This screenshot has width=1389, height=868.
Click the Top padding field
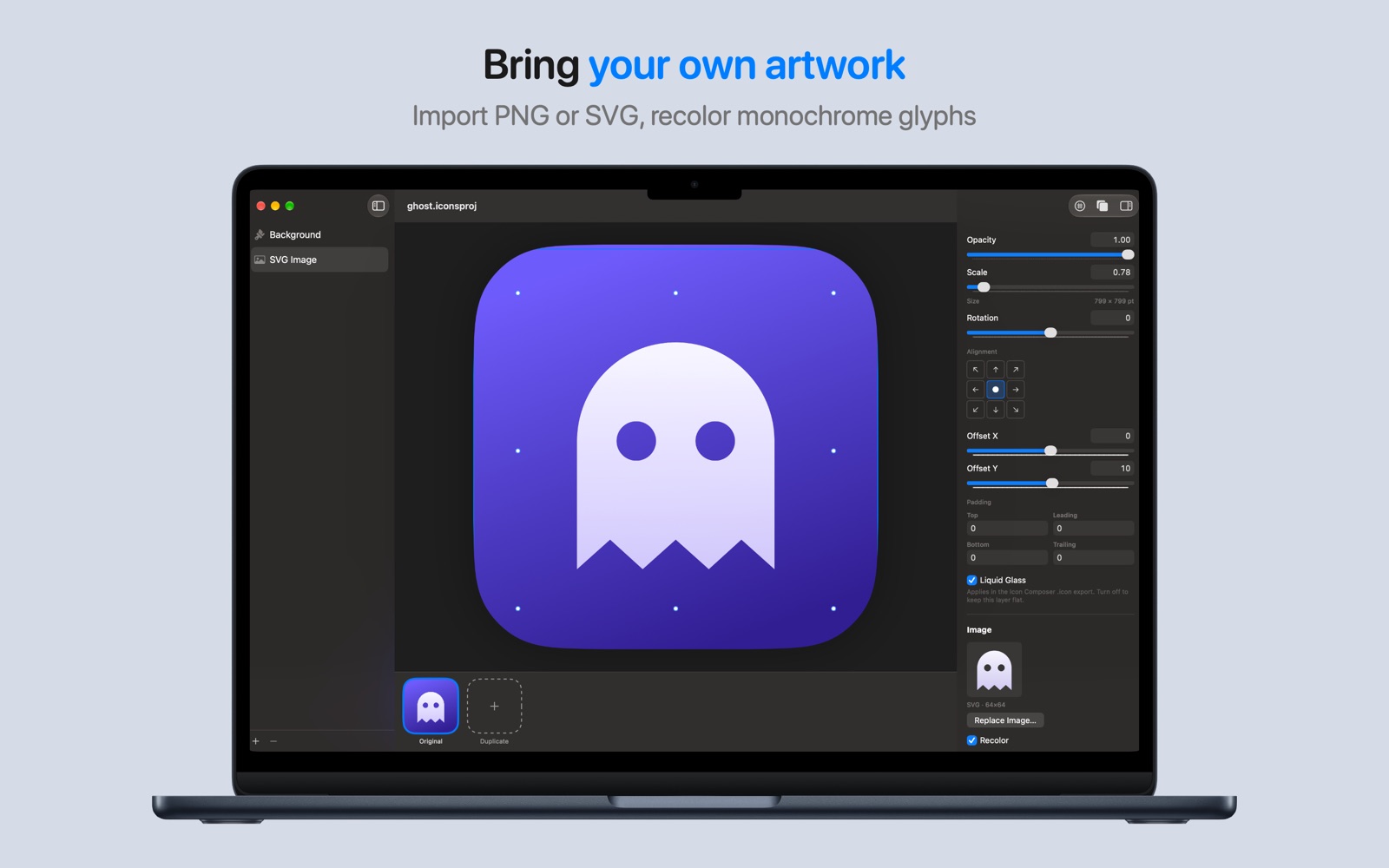point(1007,529)
